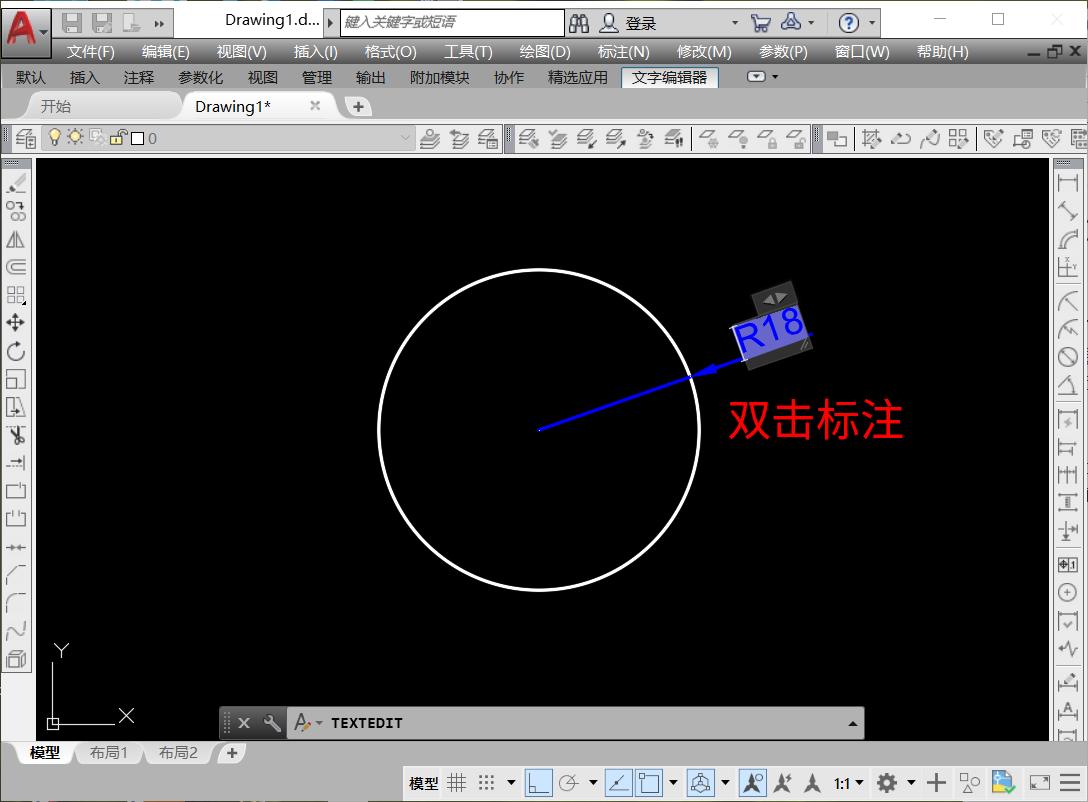Expand the annotation scale 1:1 dropdown
Screen dimensions: 1088x802
click(849, 783)
